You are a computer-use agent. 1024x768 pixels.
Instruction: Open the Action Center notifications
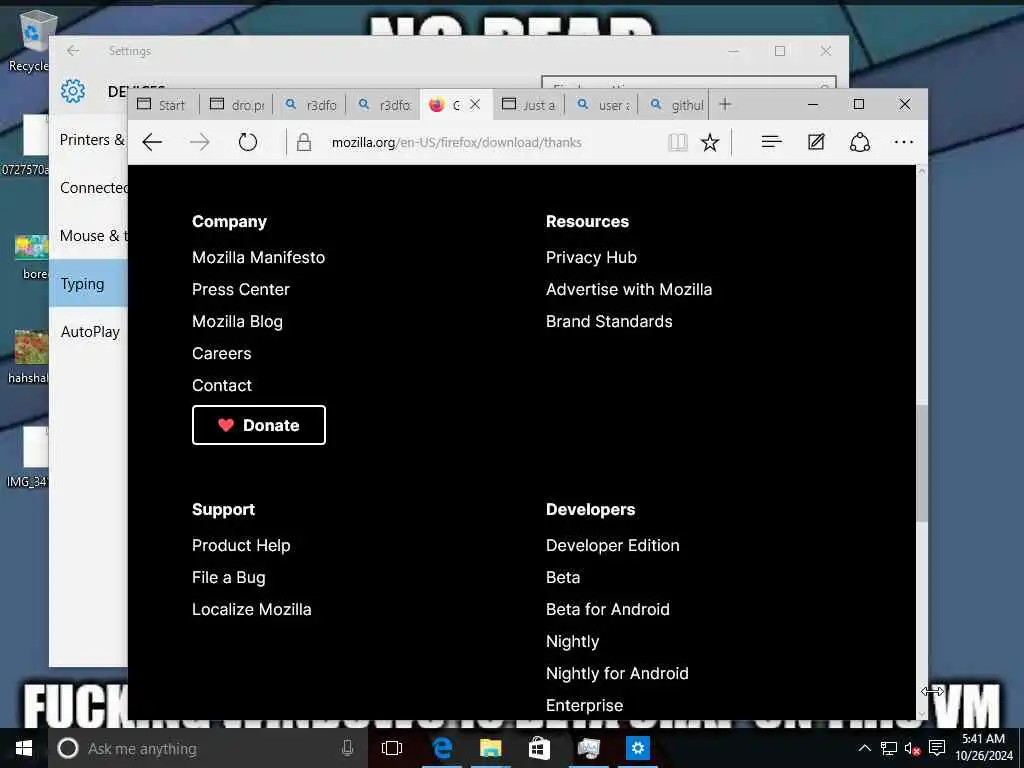click(937, 748)
